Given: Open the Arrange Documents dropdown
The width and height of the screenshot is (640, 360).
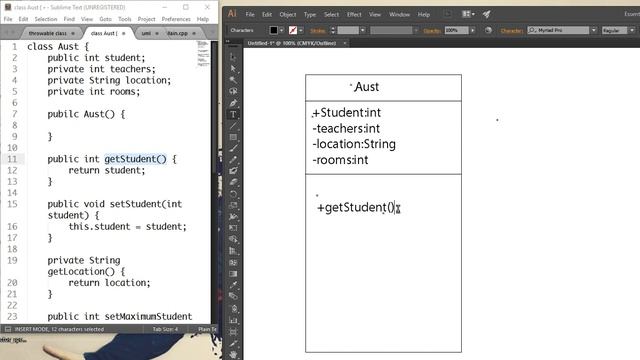Looking at the screenshot, I should pos(468,14).
